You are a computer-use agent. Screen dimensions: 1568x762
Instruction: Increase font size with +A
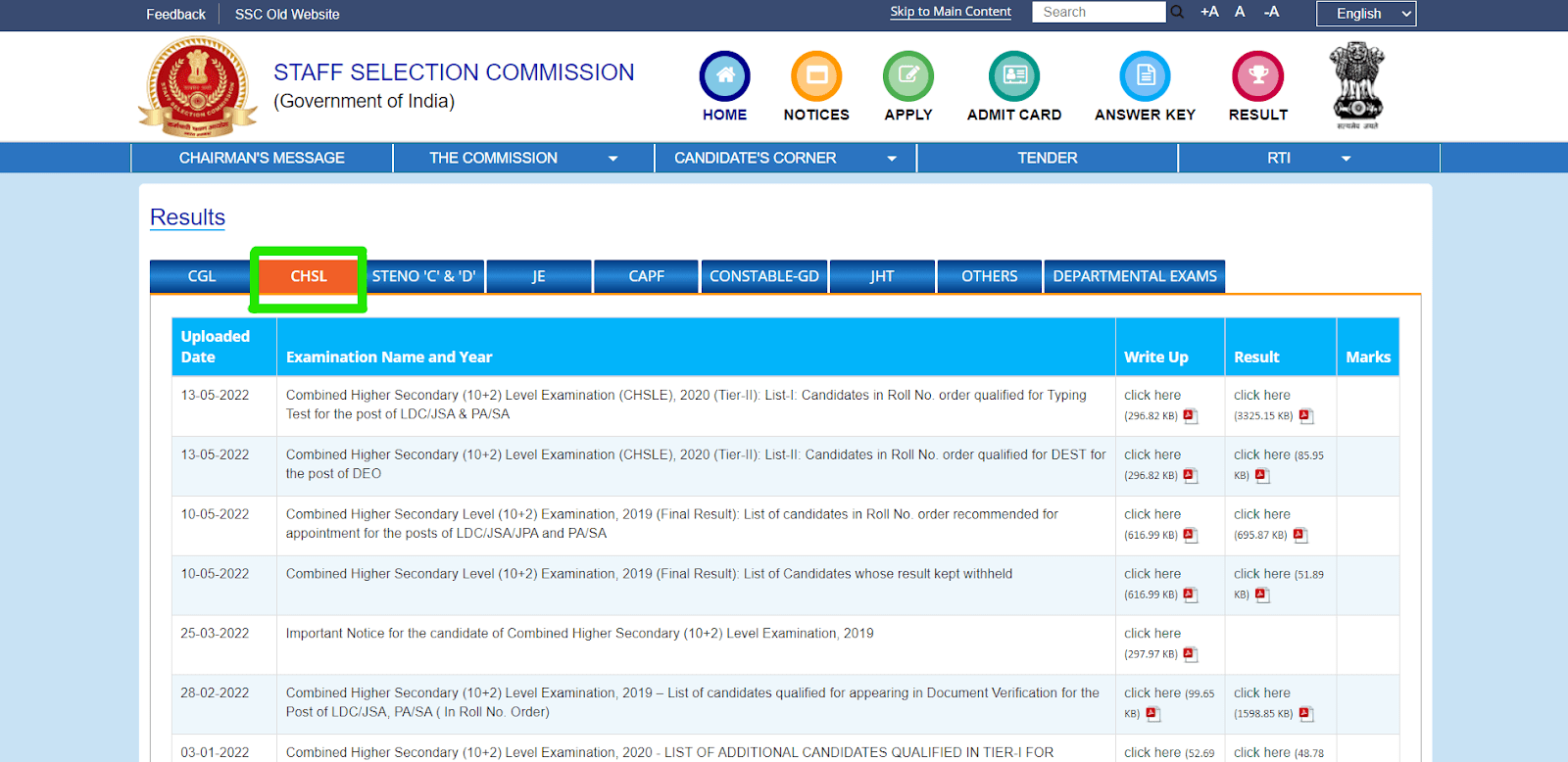click(1209, 12)
